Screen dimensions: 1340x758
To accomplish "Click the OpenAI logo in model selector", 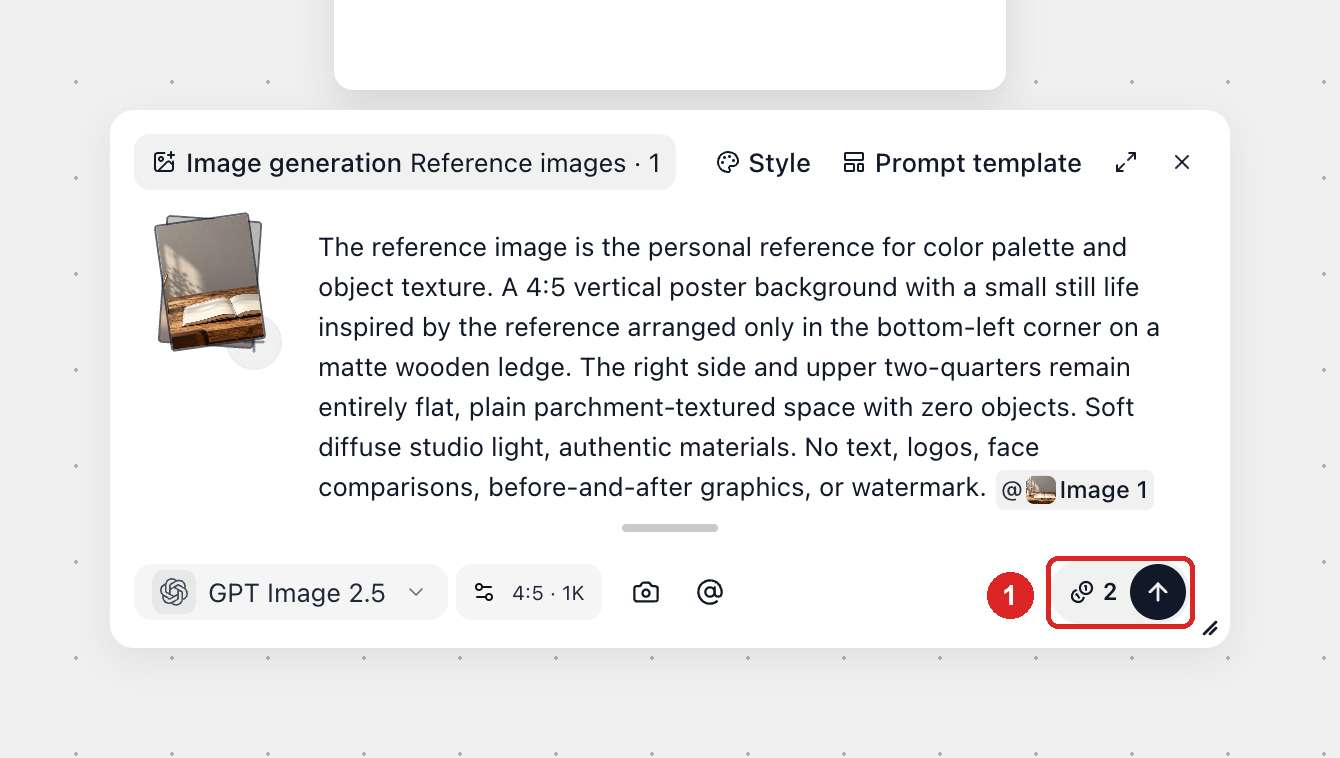I will click(174, 592).
